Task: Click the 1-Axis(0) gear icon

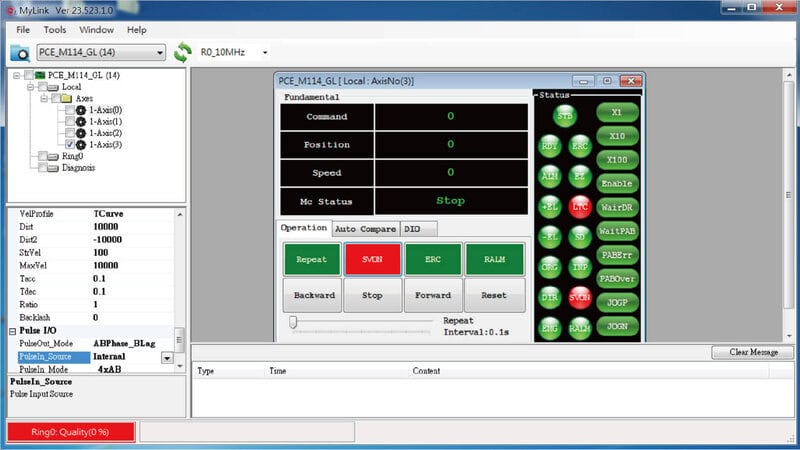Action: pyautogui.click(x=81, y=110)
